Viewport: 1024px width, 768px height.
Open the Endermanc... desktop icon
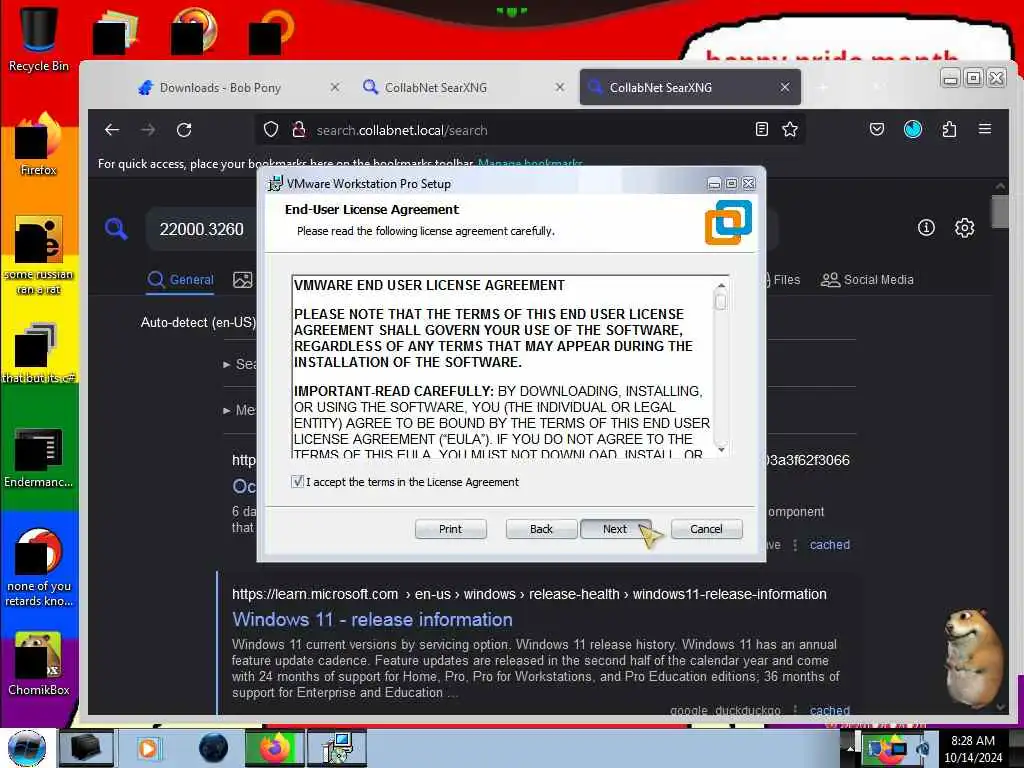coord(39,457)
